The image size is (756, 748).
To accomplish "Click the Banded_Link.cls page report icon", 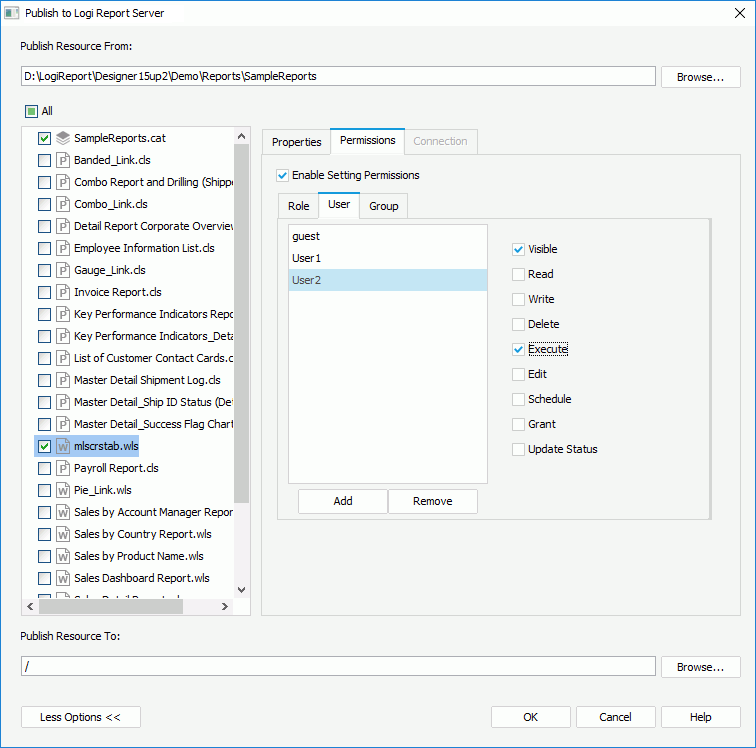I will pyautogui.click(x=62, y=160).
